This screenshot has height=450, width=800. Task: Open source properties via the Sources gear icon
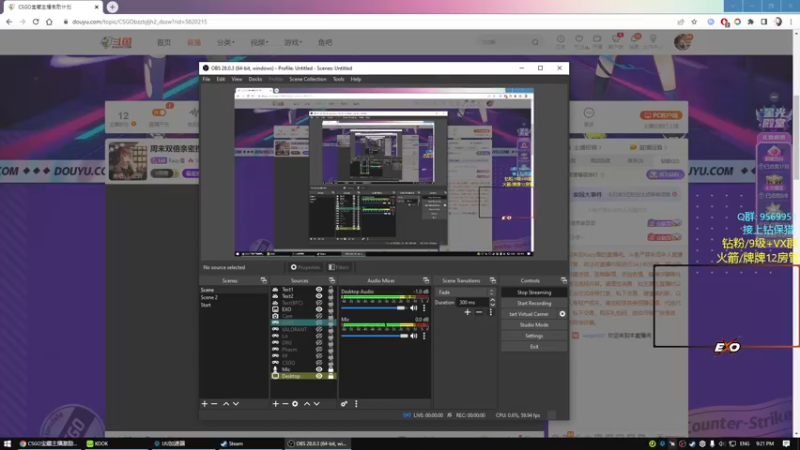[x=295, y=404]
